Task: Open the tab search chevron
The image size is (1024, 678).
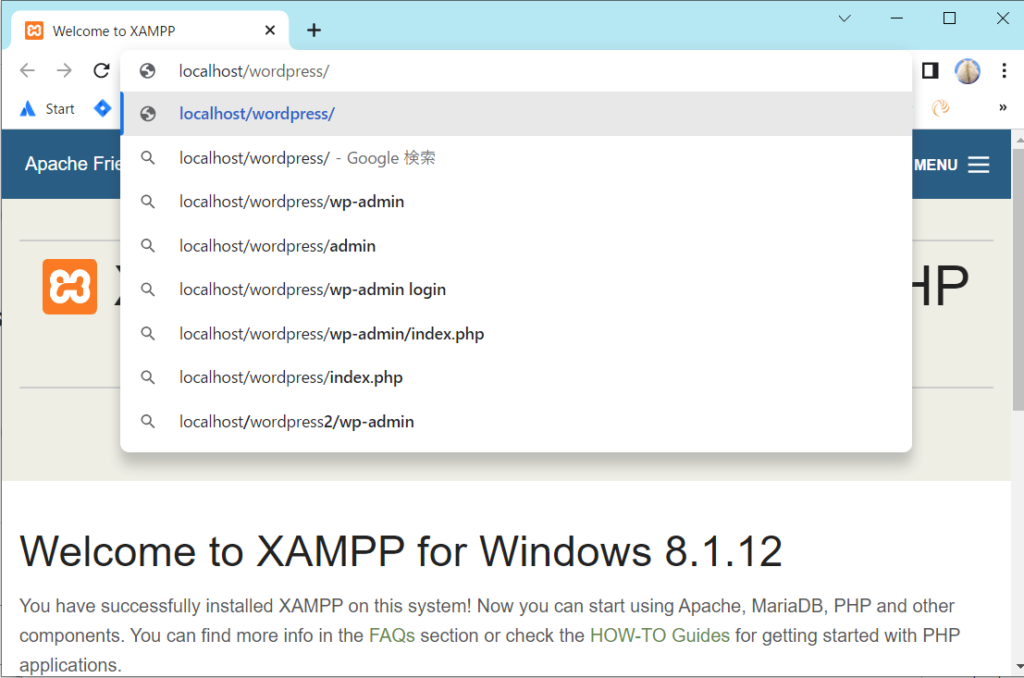Action: pyautogui.click(x=844, y=18)
